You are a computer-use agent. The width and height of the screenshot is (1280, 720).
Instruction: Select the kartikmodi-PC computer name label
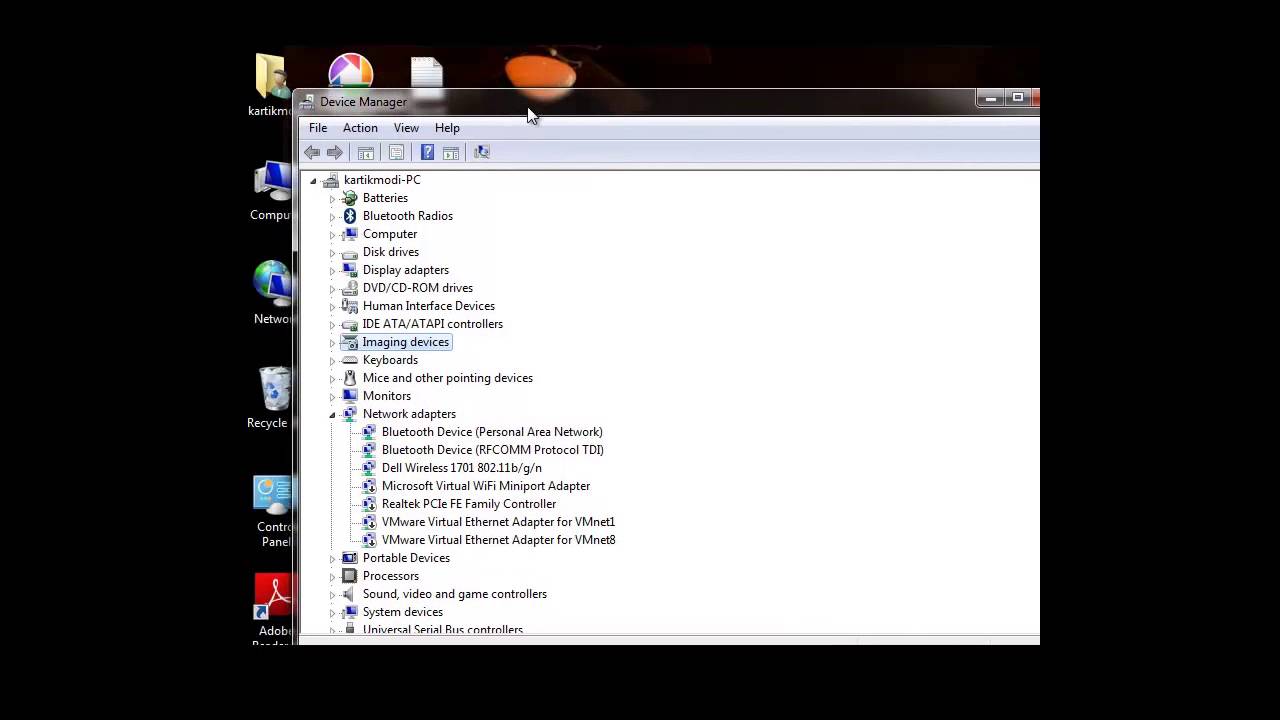pyautogui.click(x=382, y=180)
